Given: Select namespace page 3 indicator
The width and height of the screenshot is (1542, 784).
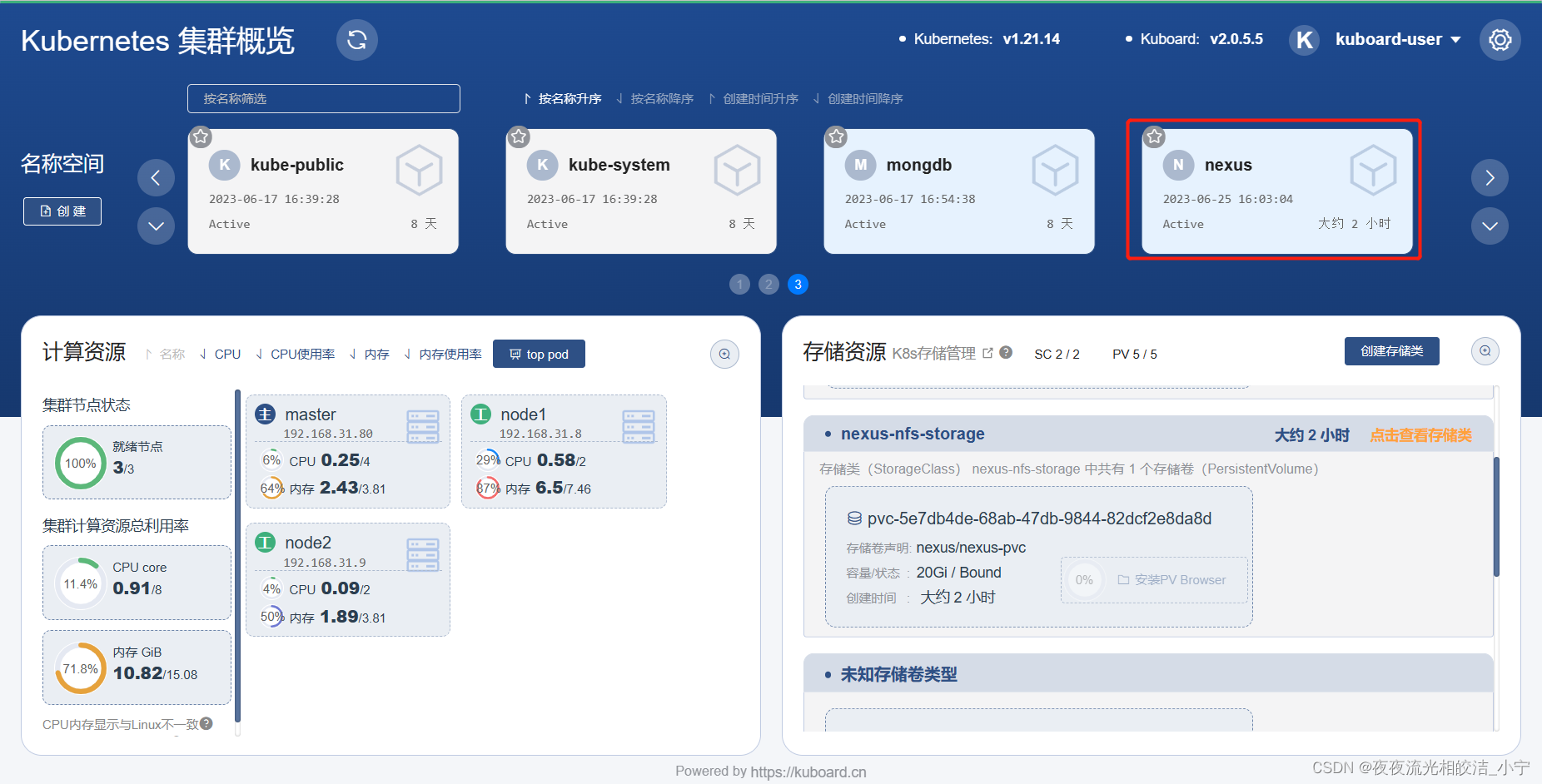Looking at the screenshot, I should coord(798,285).
